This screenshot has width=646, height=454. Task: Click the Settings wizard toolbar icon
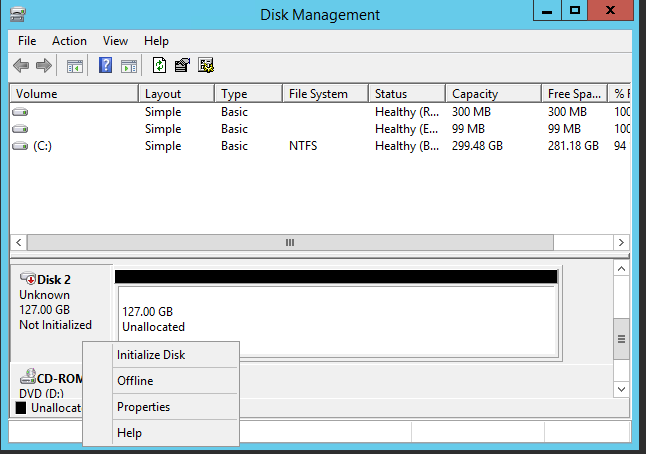click(206, 66)
